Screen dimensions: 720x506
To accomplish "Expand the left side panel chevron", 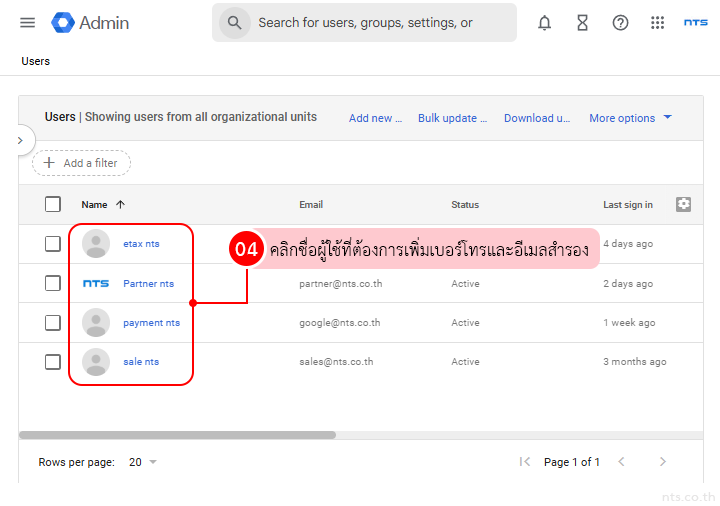I will (x=20, y=141).
